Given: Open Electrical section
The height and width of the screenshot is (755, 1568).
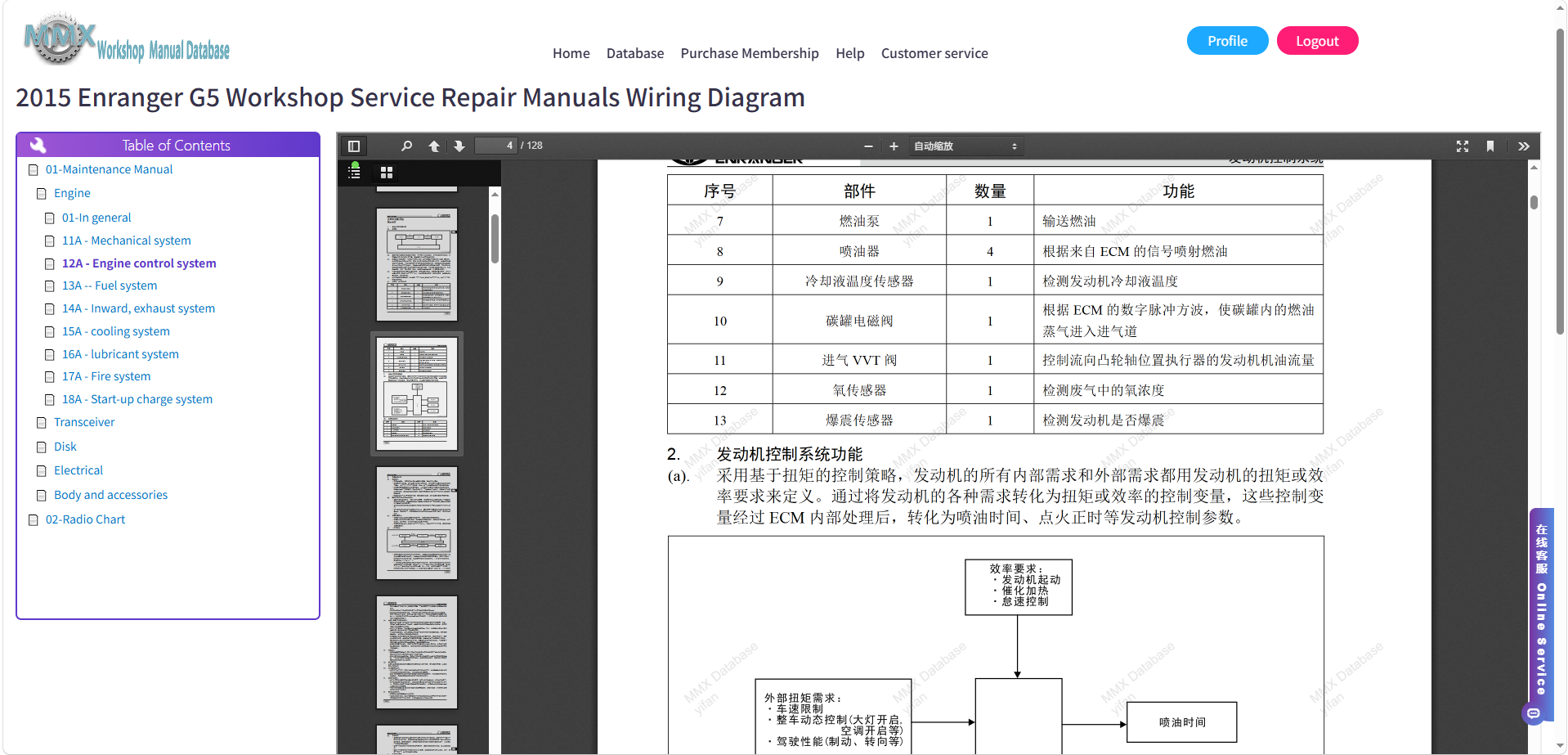Looking at the screenshot, I should 78,470.
